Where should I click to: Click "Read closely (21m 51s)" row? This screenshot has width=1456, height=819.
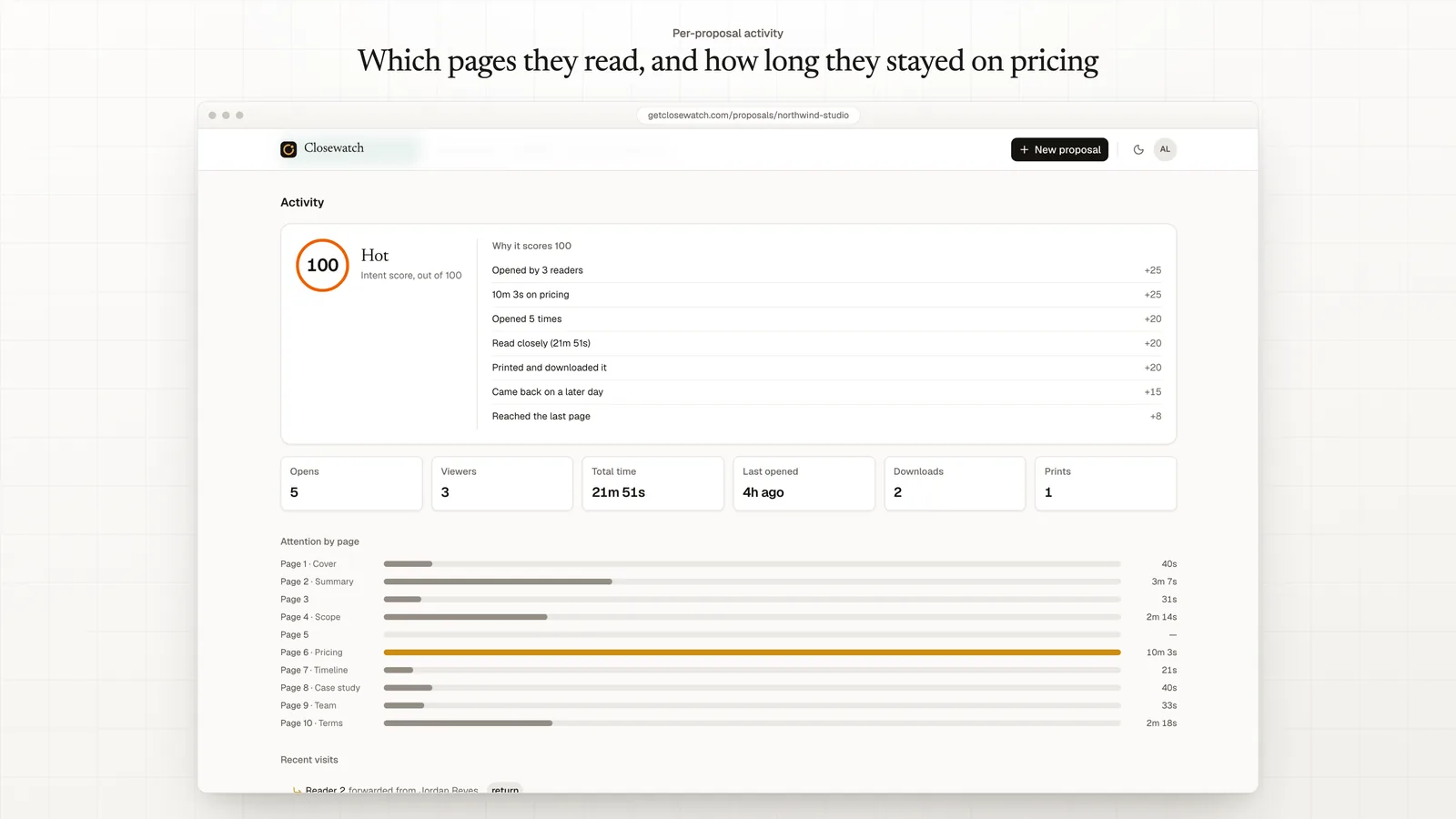(826, 343)
